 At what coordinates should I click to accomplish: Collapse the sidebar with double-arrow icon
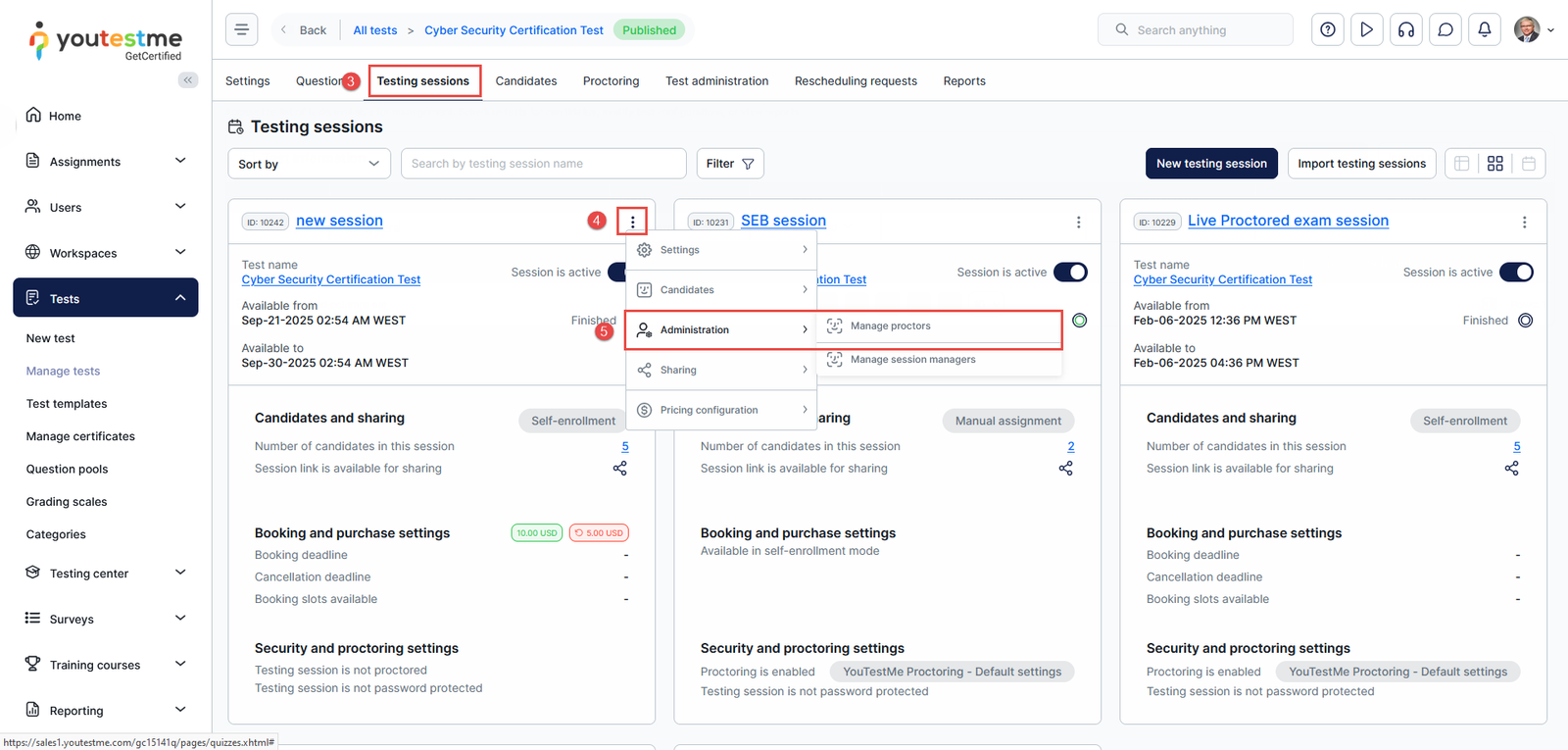(x=188, y=80)
